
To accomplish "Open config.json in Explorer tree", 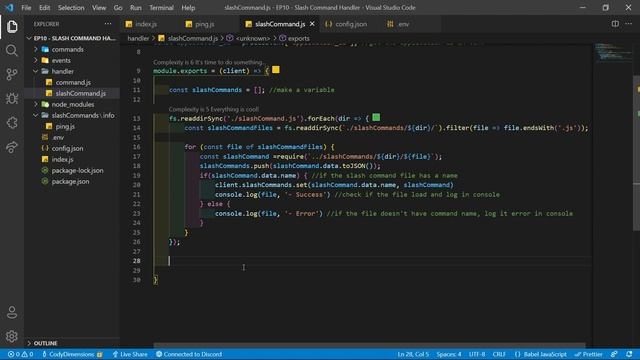I will pos(72,149).
